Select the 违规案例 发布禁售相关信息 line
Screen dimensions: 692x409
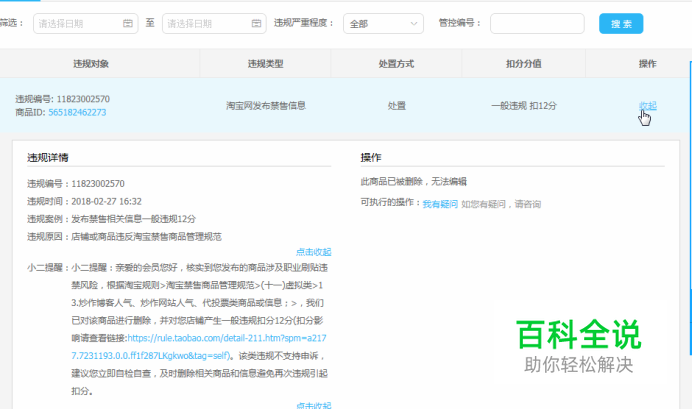click(111, 219)
